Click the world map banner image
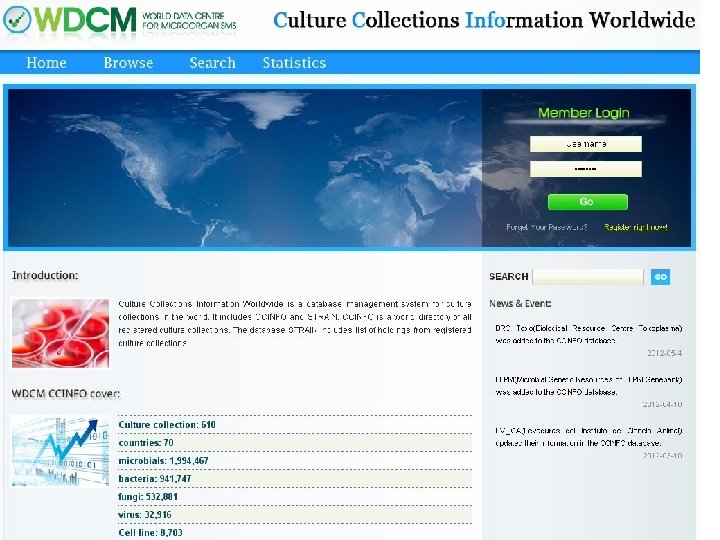This screenshot has width=720, height=540. pyautogui.click(x=245, y=168)
